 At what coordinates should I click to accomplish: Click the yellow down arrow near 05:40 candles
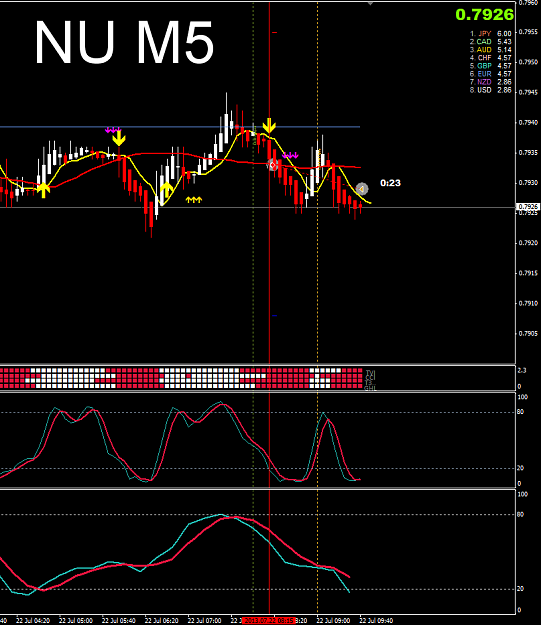[x=119, y=139]
